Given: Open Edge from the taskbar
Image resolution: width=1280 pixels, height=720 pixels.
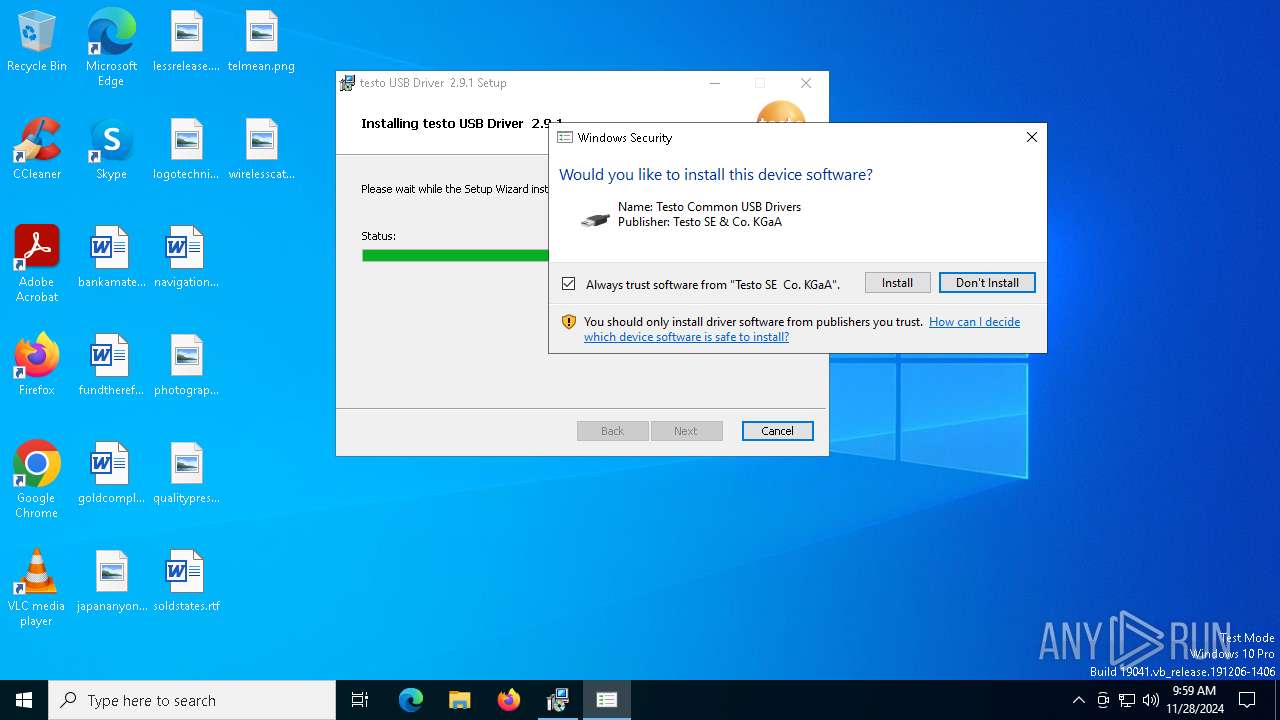Looking at the screenshot, I should click(411, 700).
